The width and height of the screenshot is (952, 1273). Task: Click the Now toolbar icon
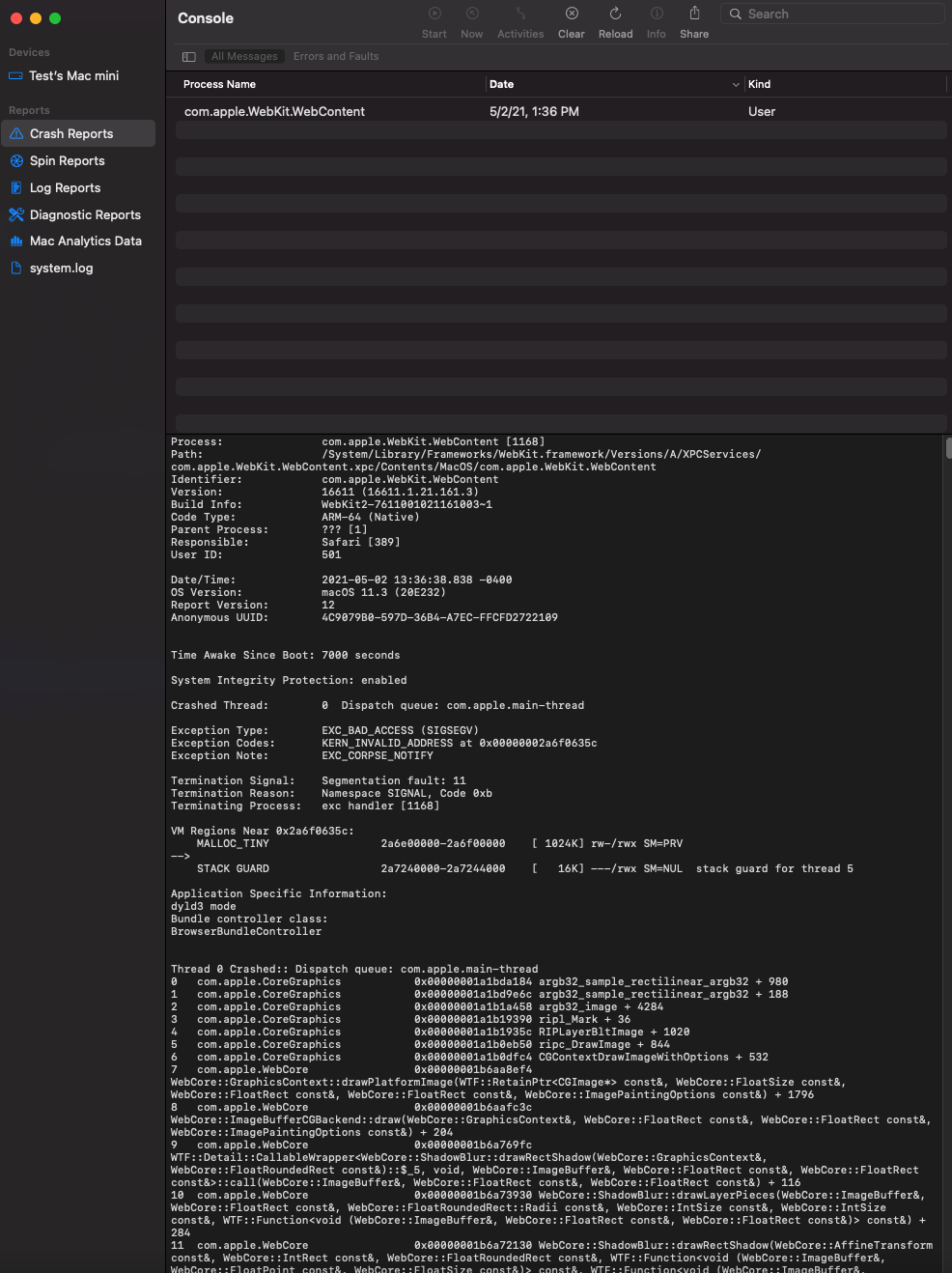click(472, 14)
